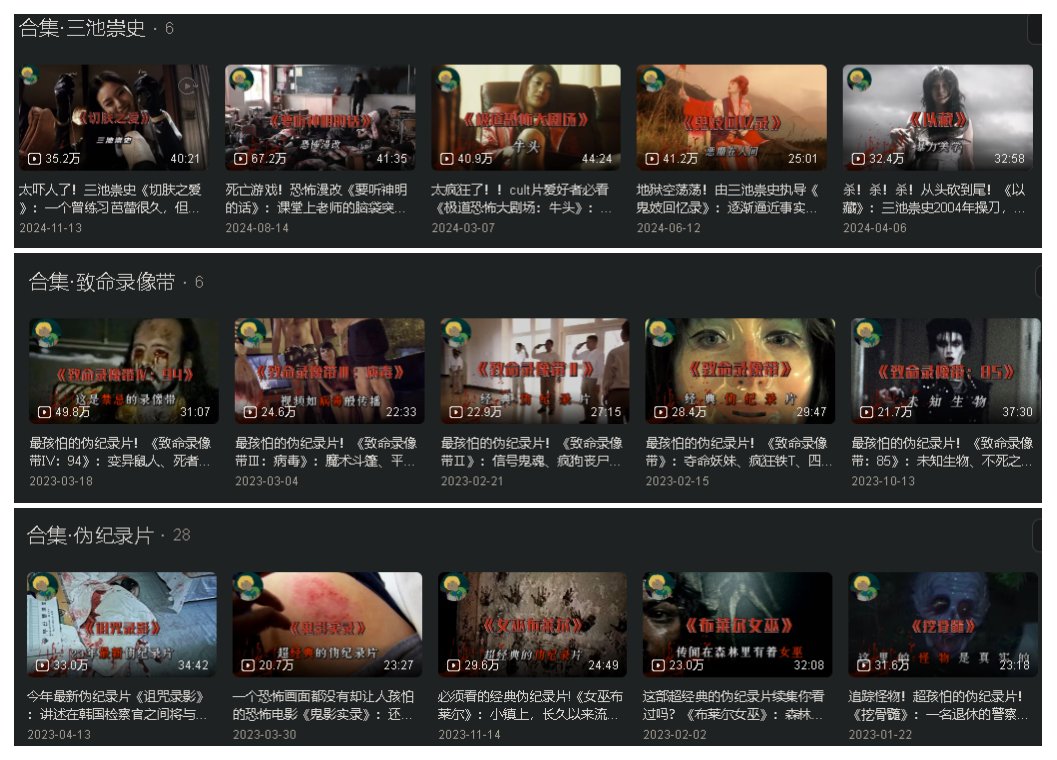Click the watch-later icon on 切肤之爱 thumbnail
This screenshot has height=760, width=1057.
click(187, 86)
